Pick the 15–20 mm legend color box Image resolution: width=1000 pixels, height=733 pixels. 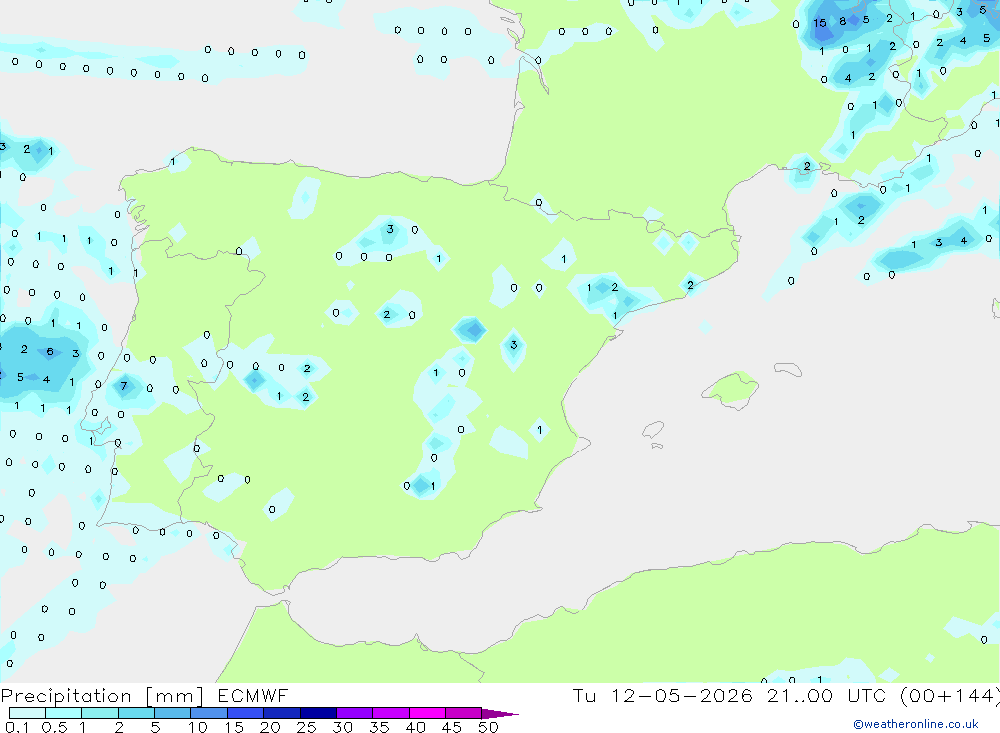point(246,713)
